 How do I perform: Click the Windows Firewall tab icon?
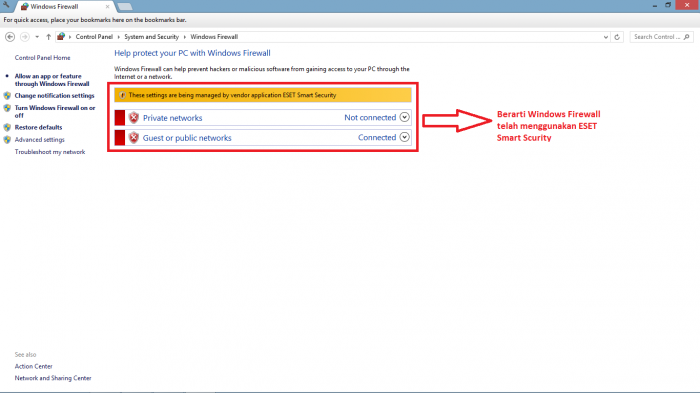point(25,7)
